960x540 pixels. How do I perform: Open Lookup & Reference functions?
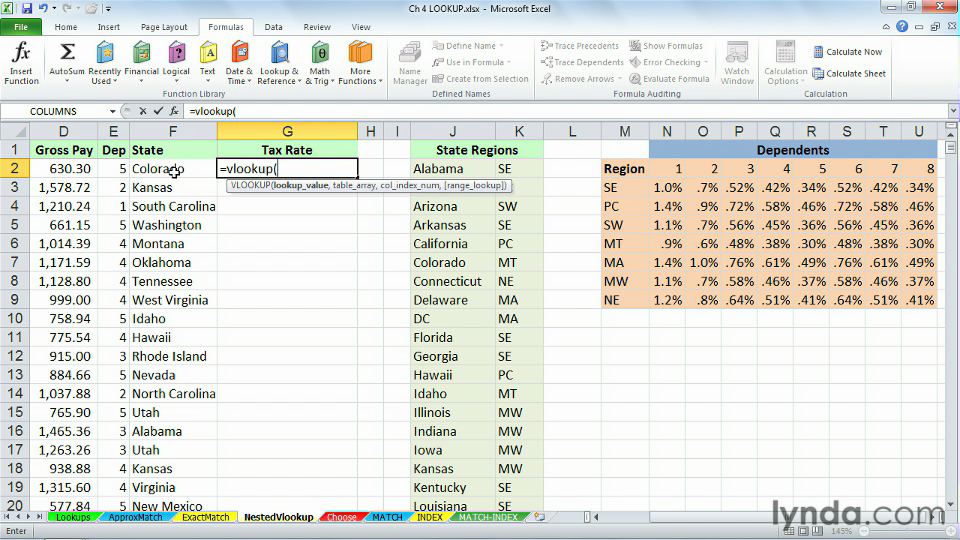(x=279, y=64)
